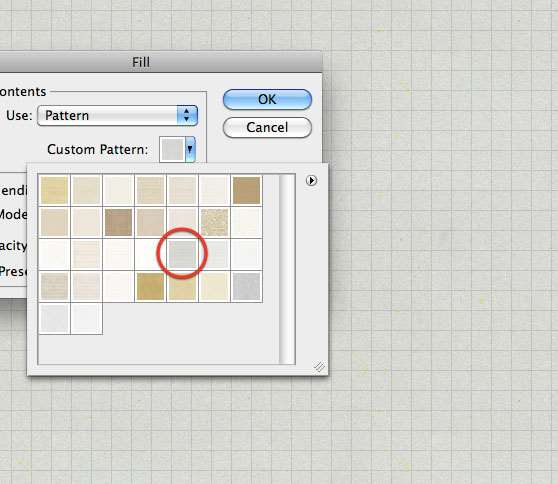Click the Custom Pattern preview thumbnail
This screenshot has height=484, width=558.
tap(172, 149)
